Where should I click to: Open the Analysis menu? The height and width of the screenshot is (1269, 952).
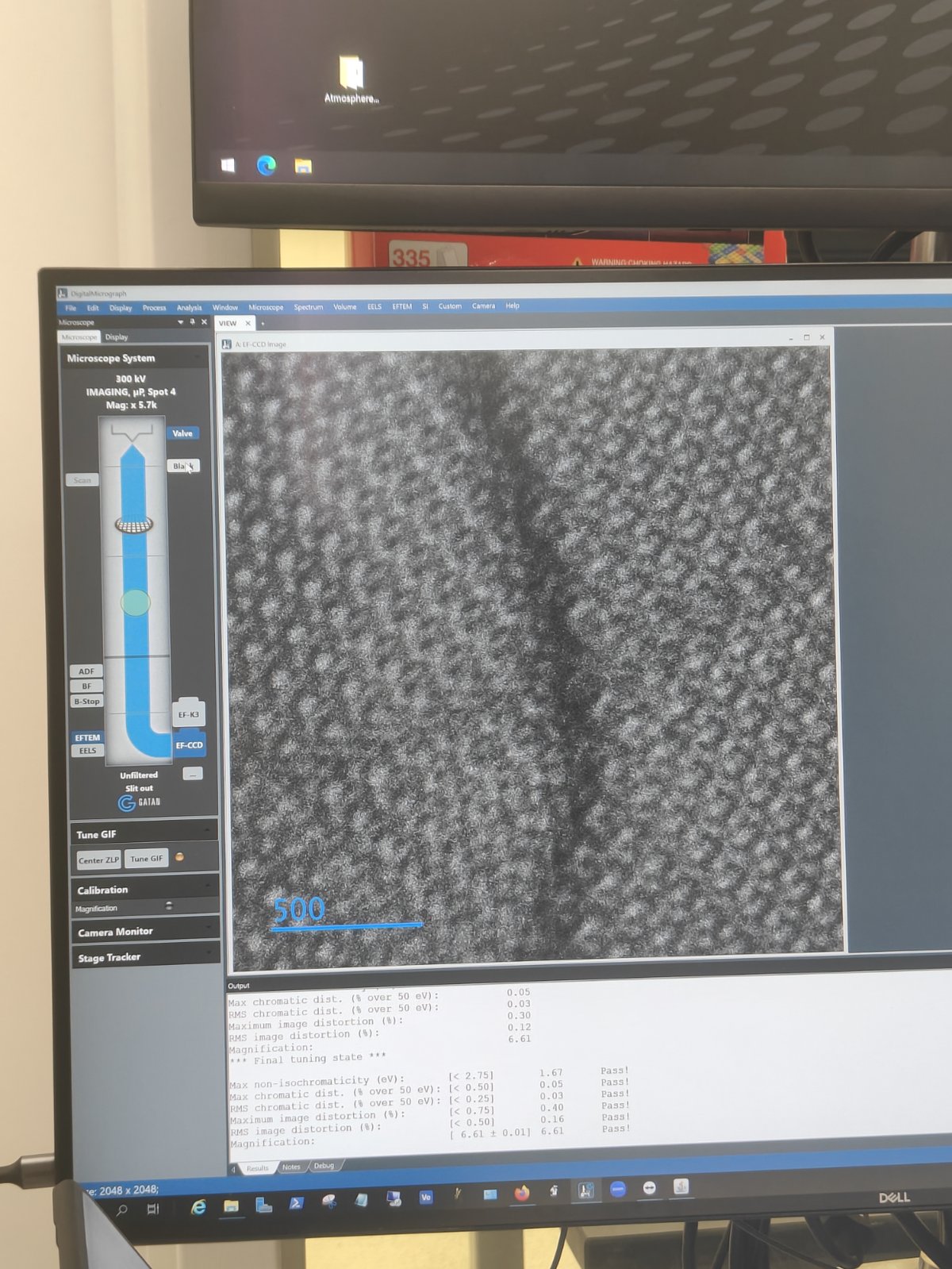point(189,308)
